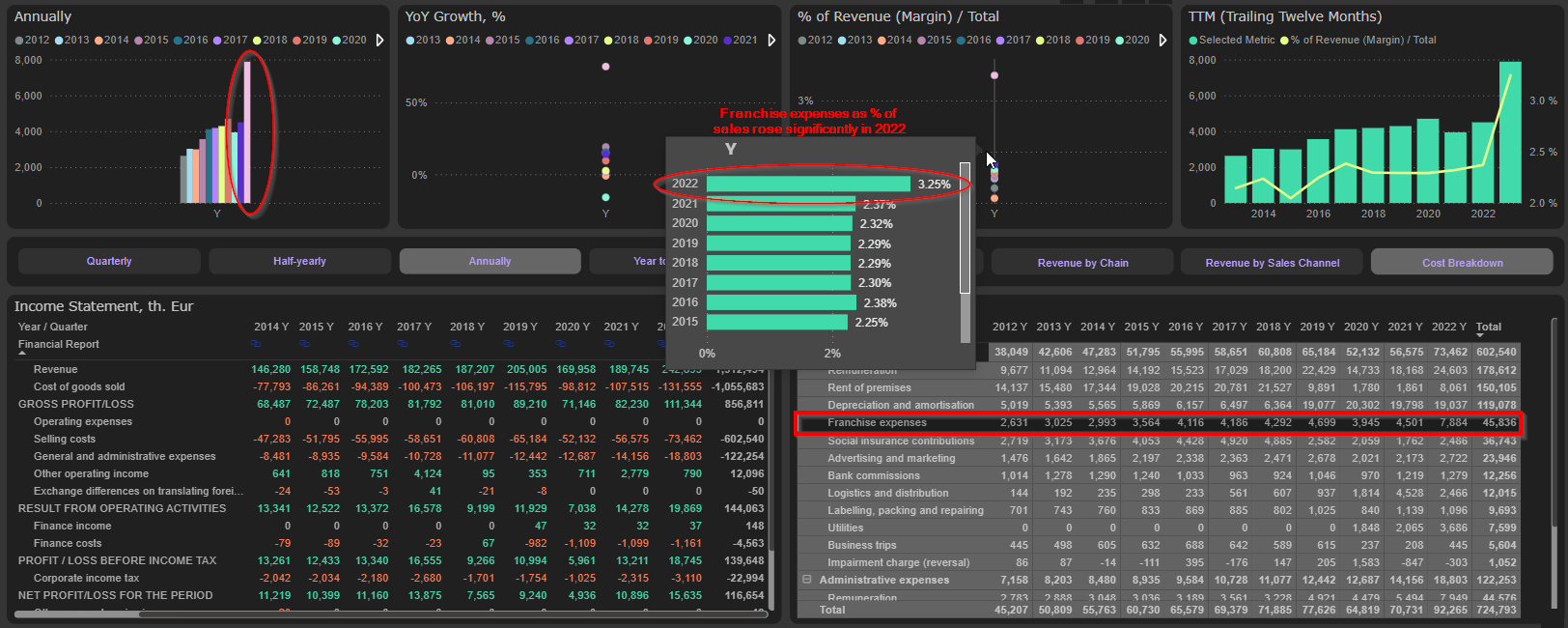Click the link icon under 2018 Y column
Viewport: 1568px width, 628px height.
[454, 344]
